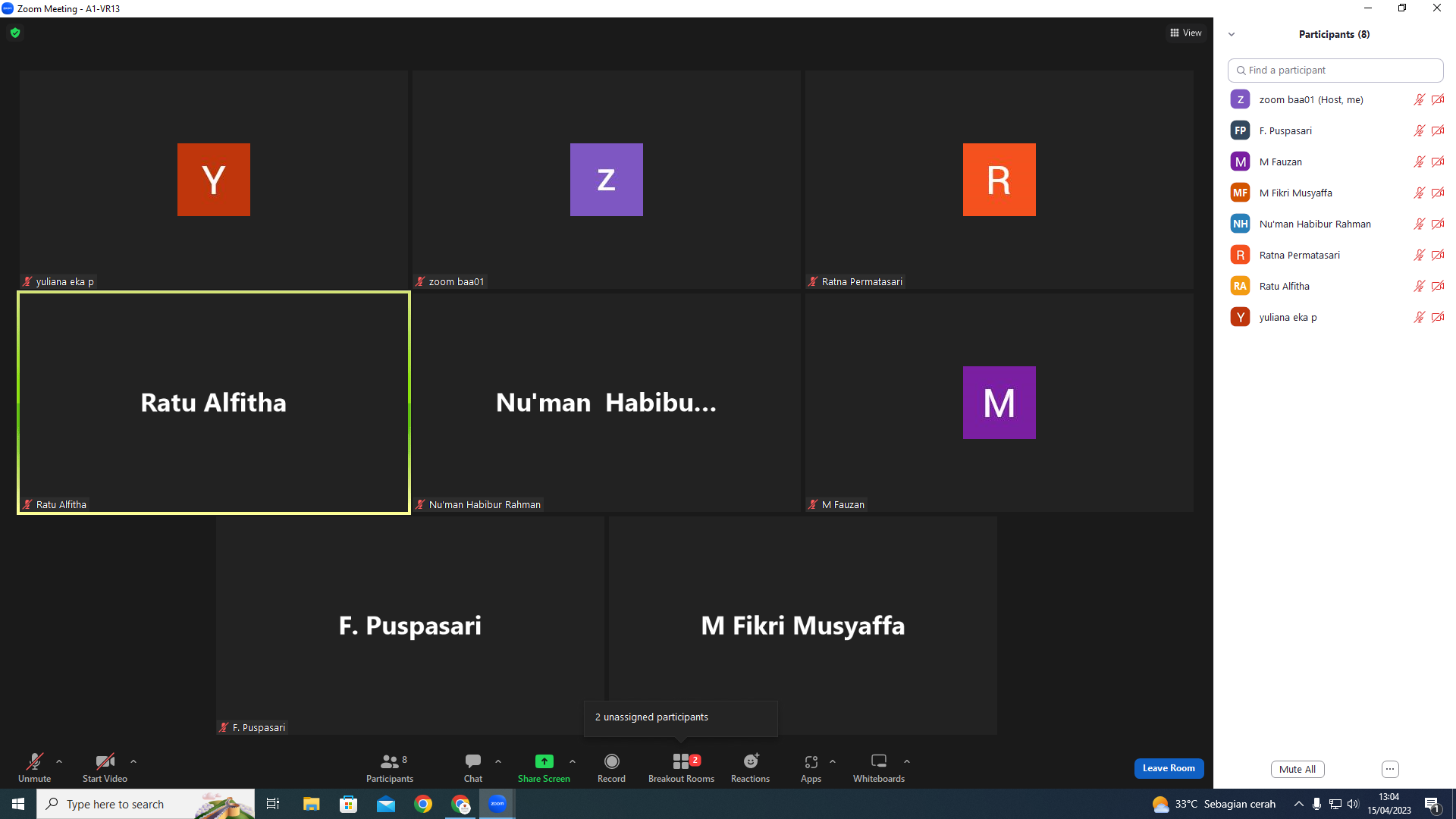
Task: Click the green encryption shield icon
Action: [15, 33]
